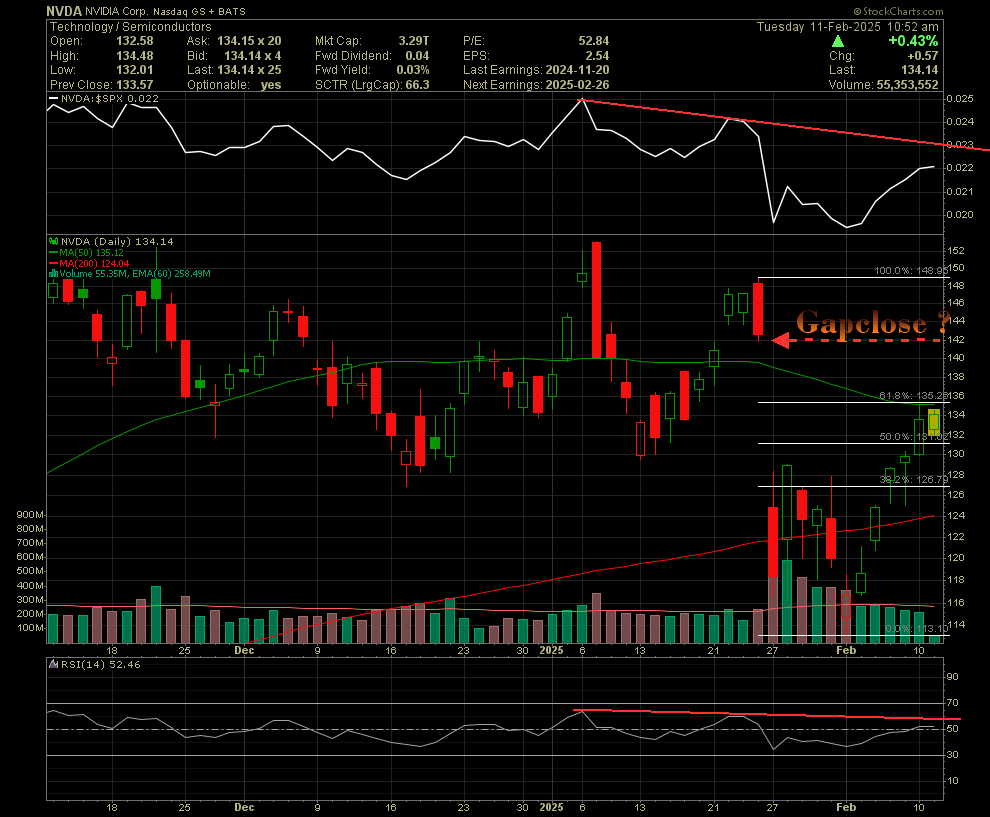Click the 100.0% Fibonacci level label

coord(911,271)
